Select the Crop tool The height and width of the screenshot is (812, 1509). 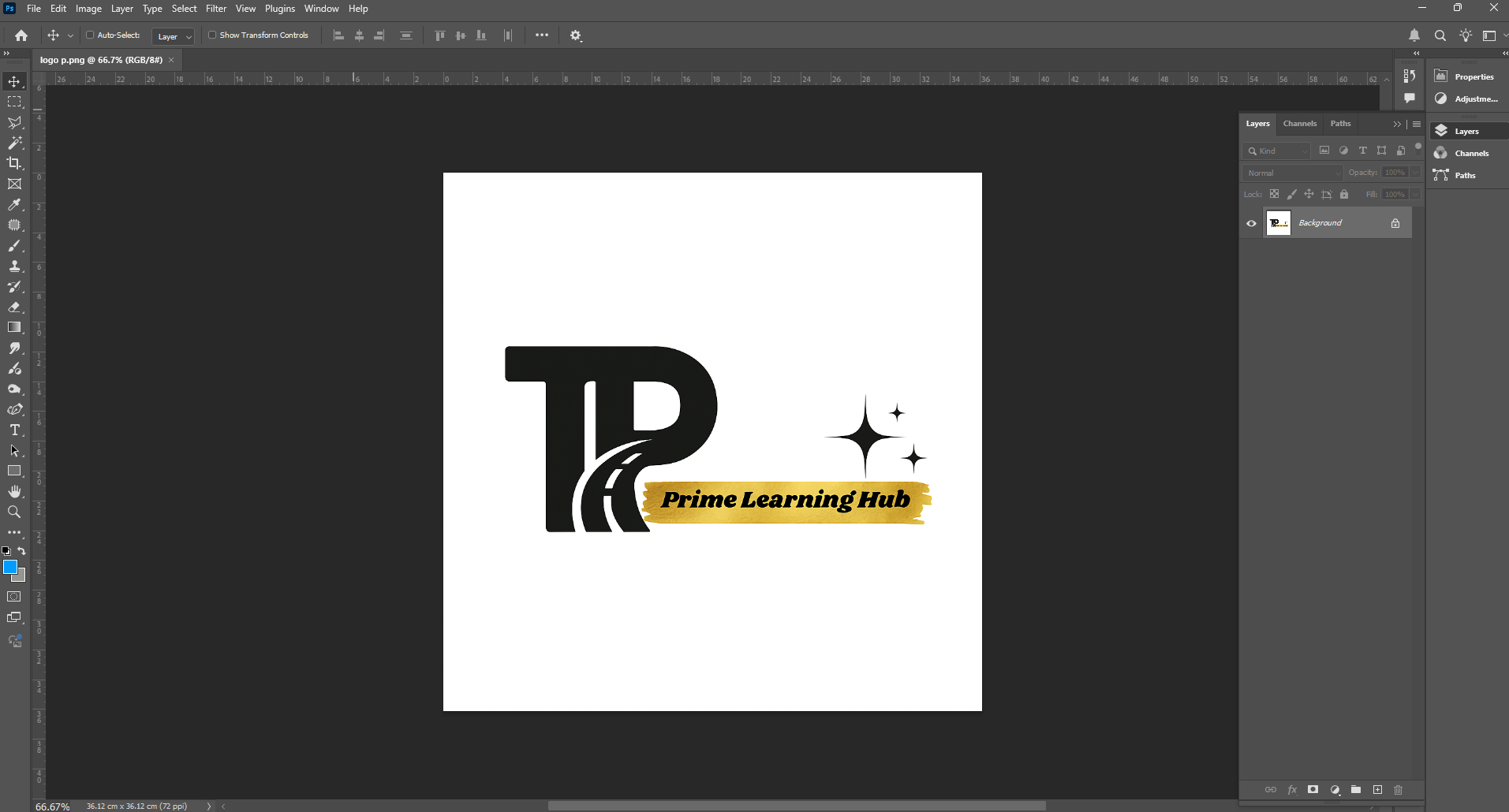point(14,163)
